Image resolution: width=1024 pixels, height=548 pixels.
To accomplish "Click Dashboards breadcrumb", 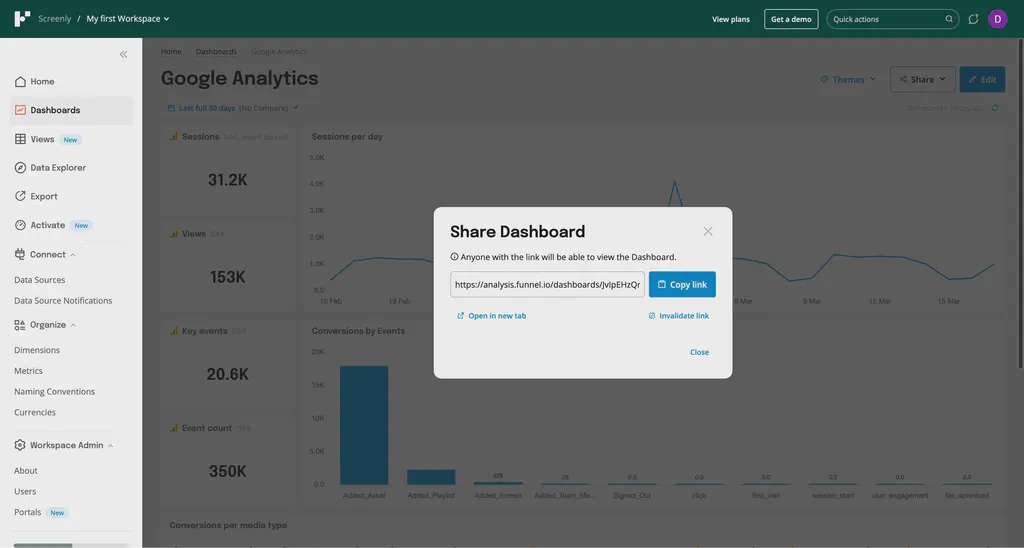I will 216,52.
